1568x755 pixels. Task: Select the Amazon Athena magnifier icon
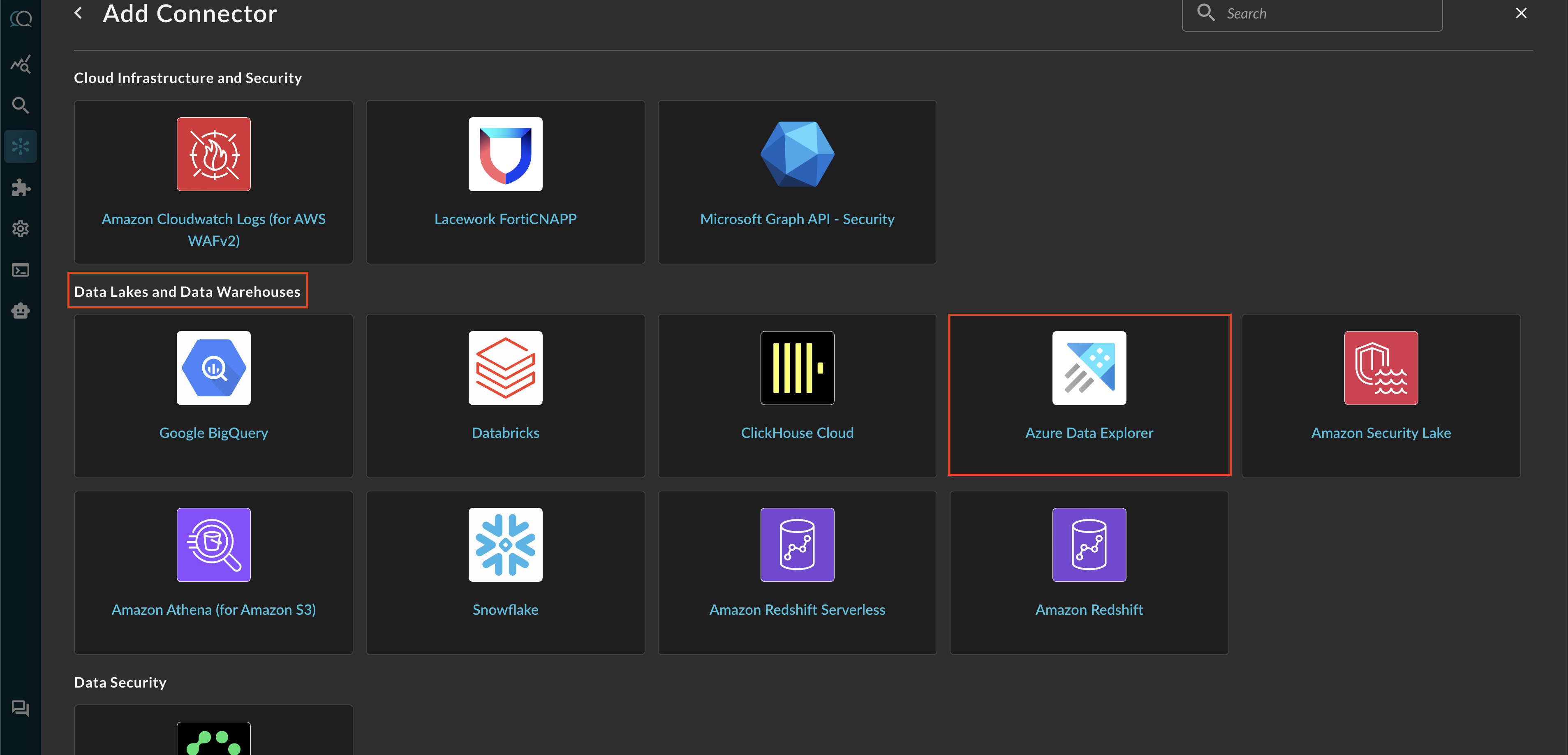pyautogui.click(x=214, y=544)
